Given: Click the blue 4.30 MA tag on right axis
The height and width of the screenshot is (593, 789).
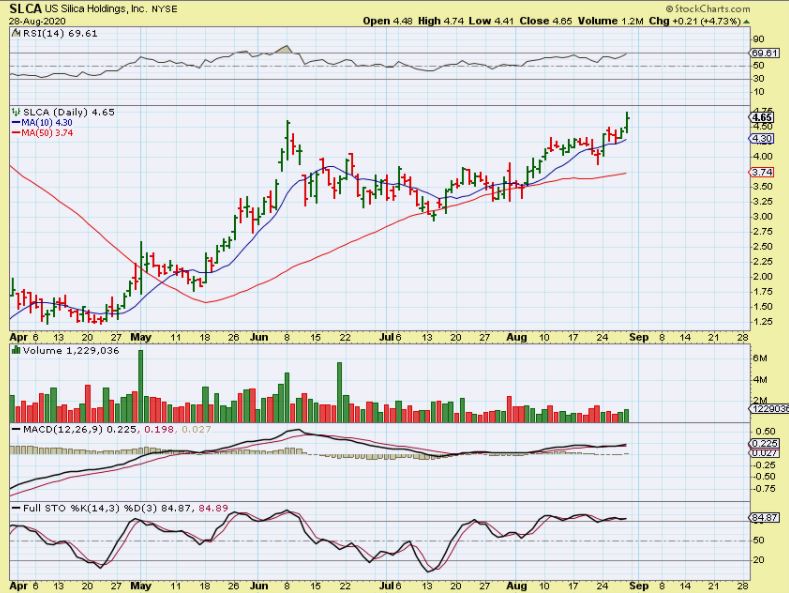Looking at the screenshot, I should 762,139.
